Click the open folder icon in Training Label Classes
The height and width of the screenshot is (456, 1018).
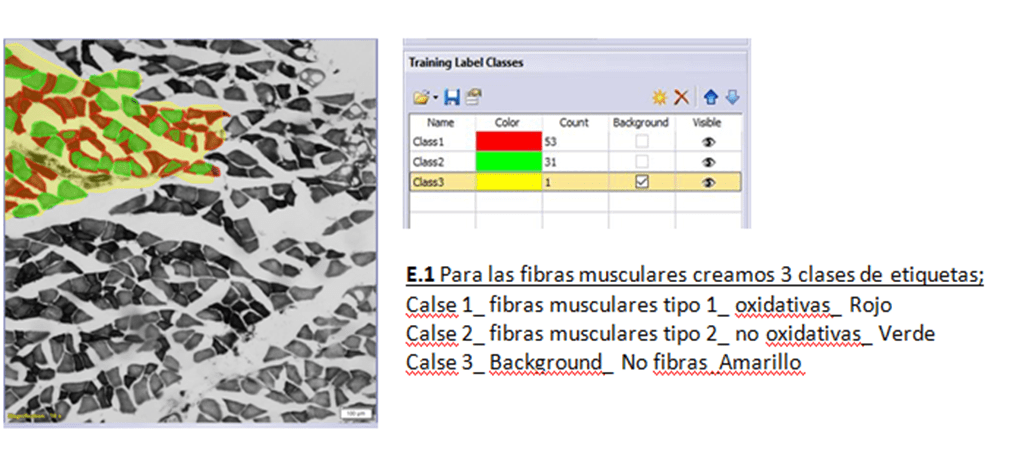tap(420, 97)
